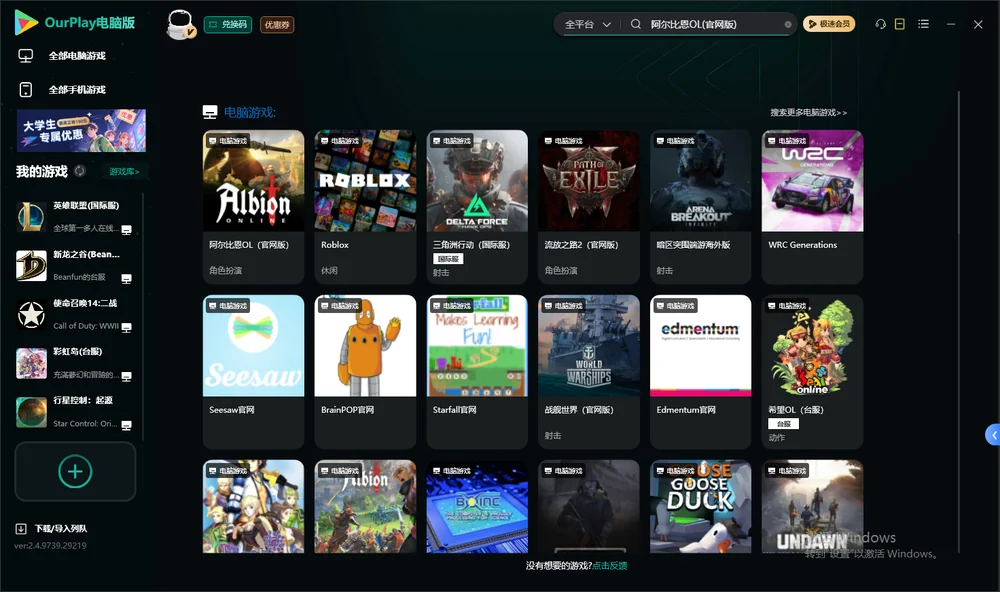Click the 国际服 tag on 三角洲行动
This screenshot has height=592, width=1000.
point(448,259)
